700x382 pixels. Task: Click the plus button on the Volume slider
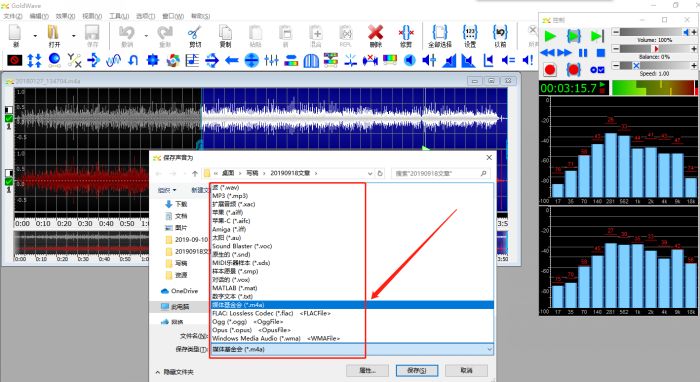point(694,32)
